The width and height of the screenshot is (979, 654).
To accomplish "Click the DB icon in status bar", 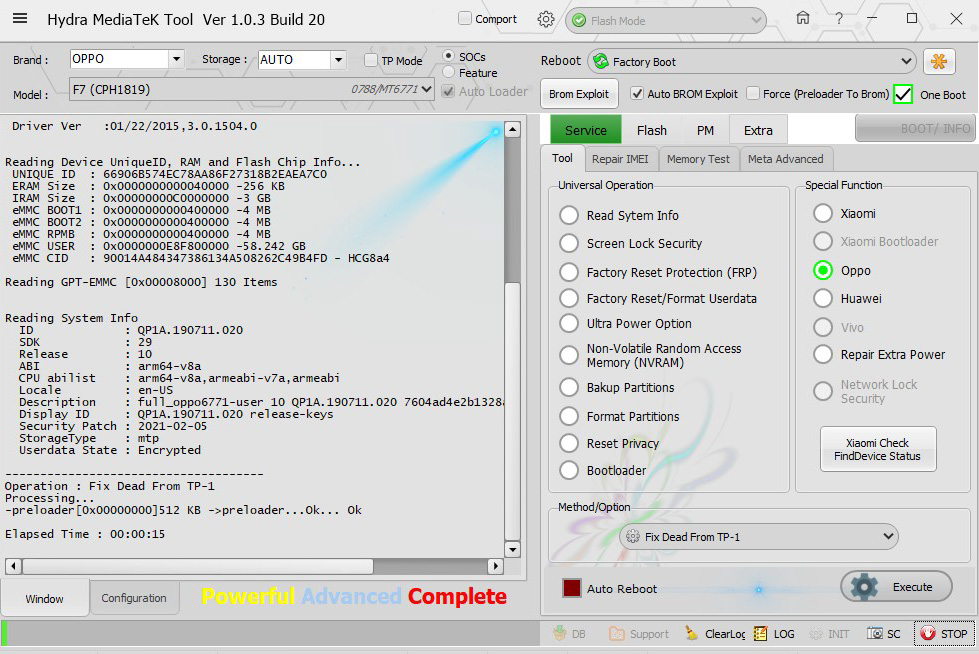I will tap(560, 633).
